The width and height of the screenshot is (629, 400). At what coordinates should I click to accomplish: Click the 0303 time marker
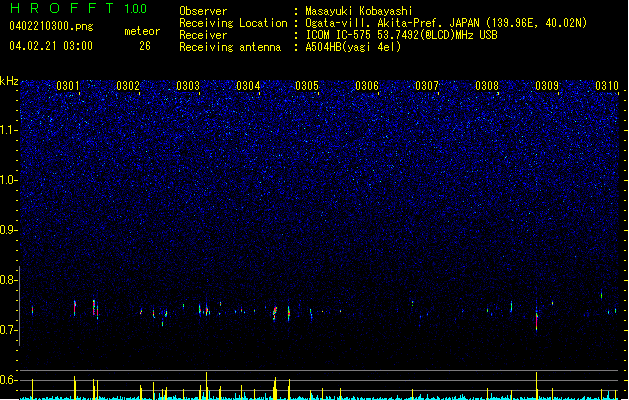pos(188,86)
